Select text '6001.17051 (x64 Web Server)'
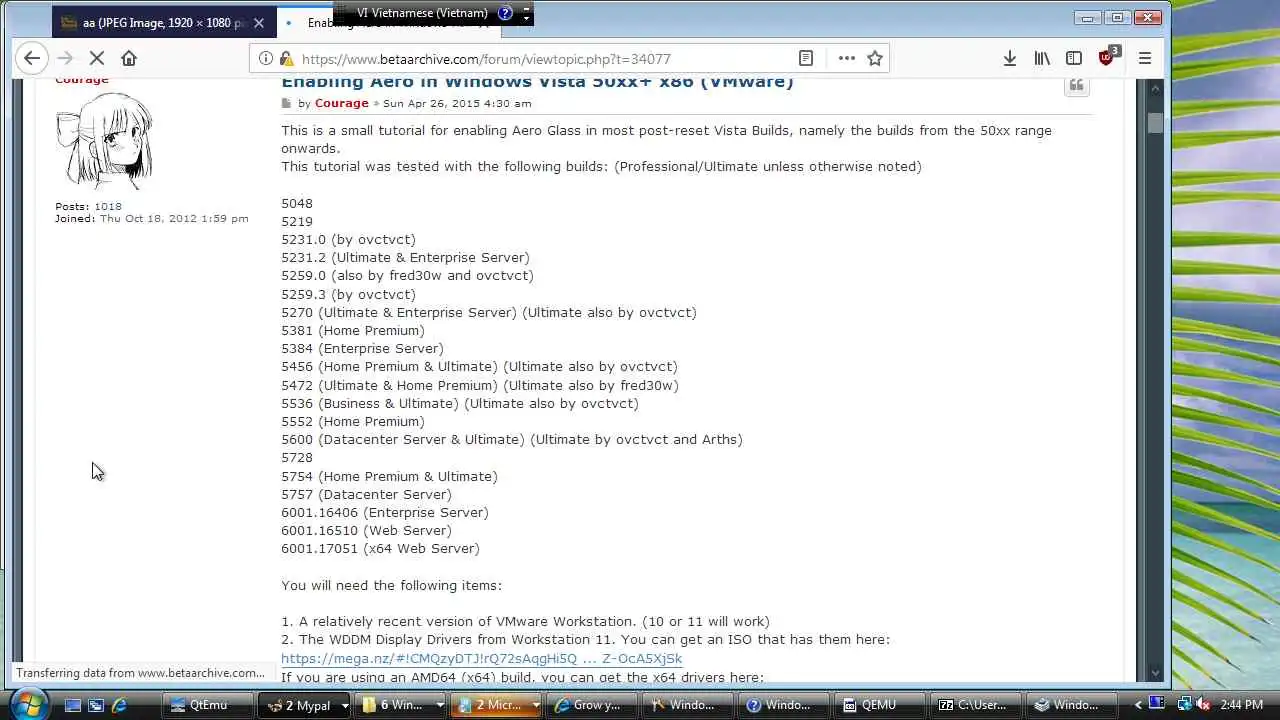The height and width of the screenshot is (720, 1280). point(380,548)
